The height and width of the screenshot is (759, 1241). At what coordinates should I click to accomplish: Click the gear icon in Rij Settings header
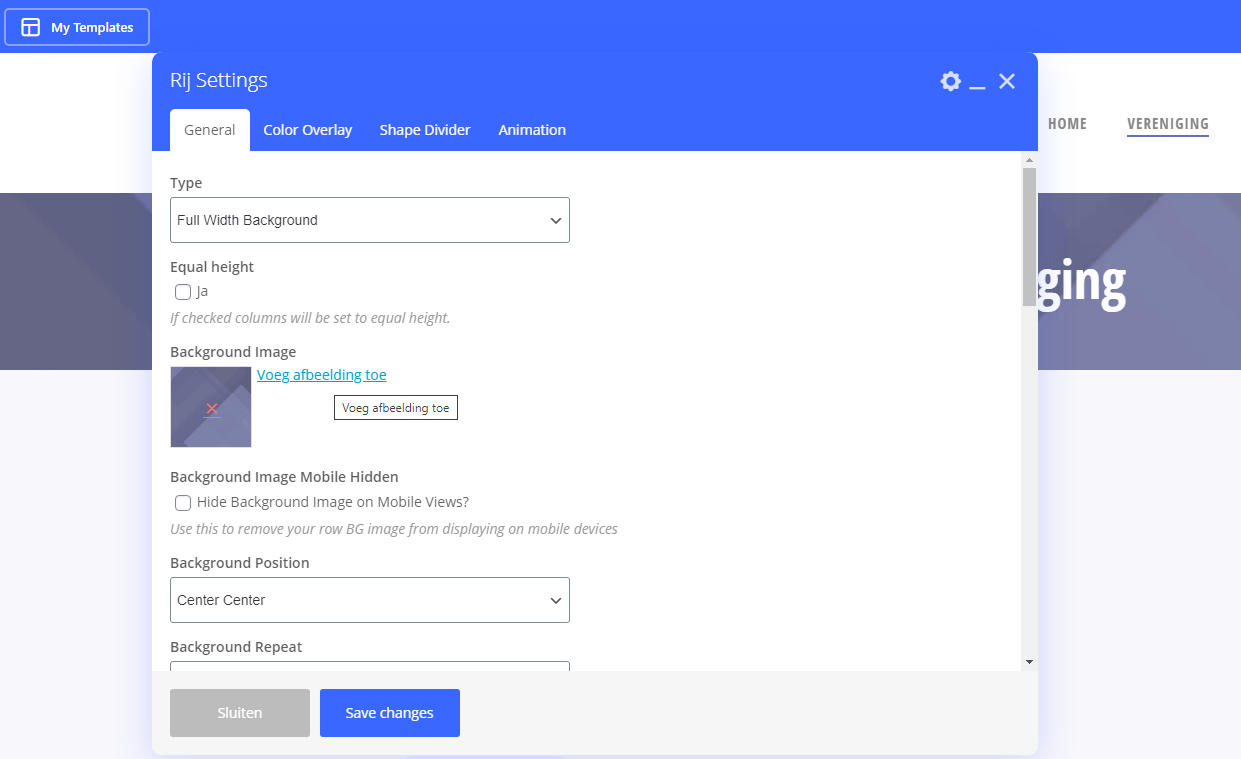click(950, 81)
